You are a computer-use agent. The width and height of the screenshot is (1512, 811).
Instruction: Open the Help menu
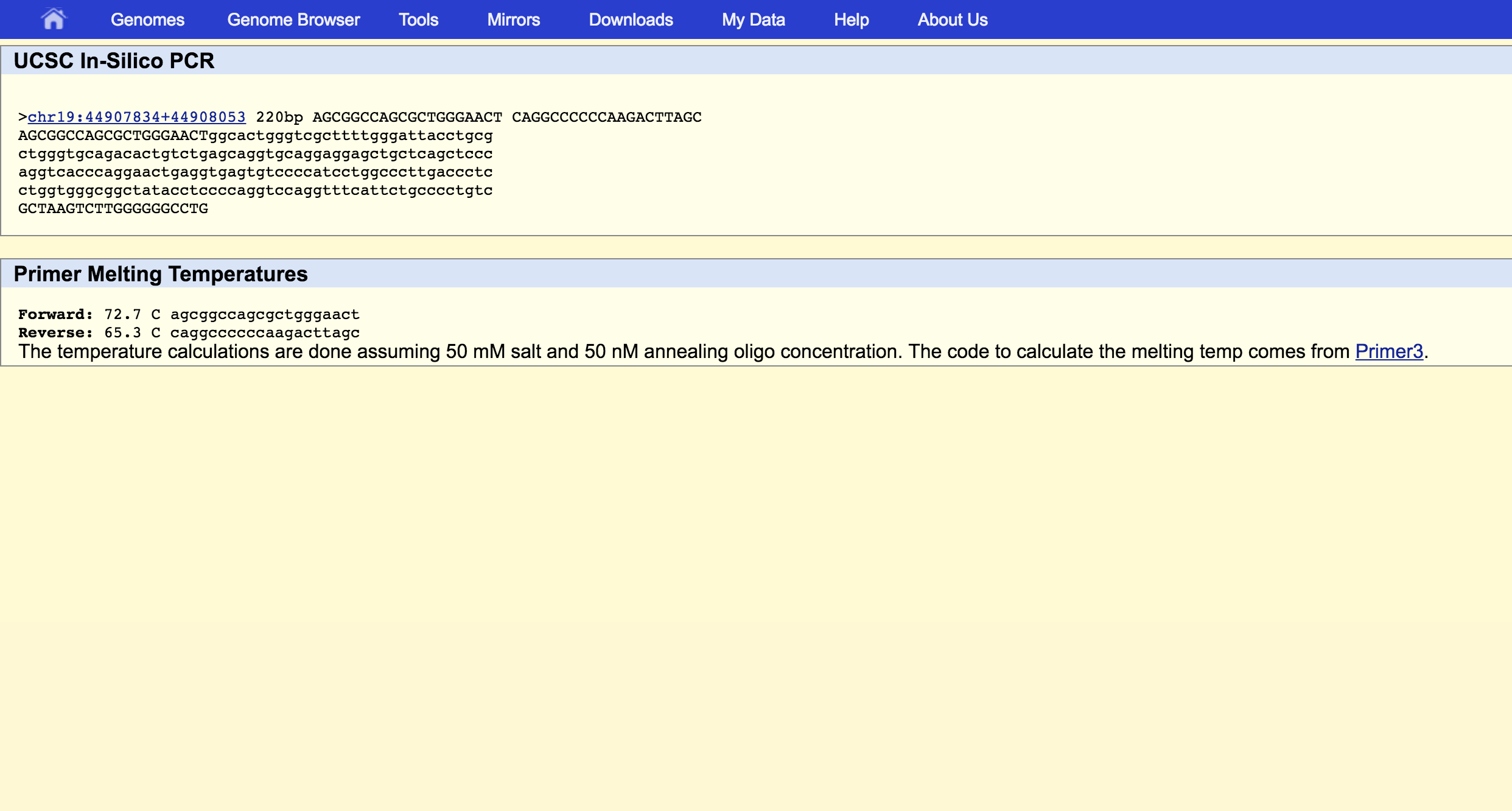coord(851,19)
